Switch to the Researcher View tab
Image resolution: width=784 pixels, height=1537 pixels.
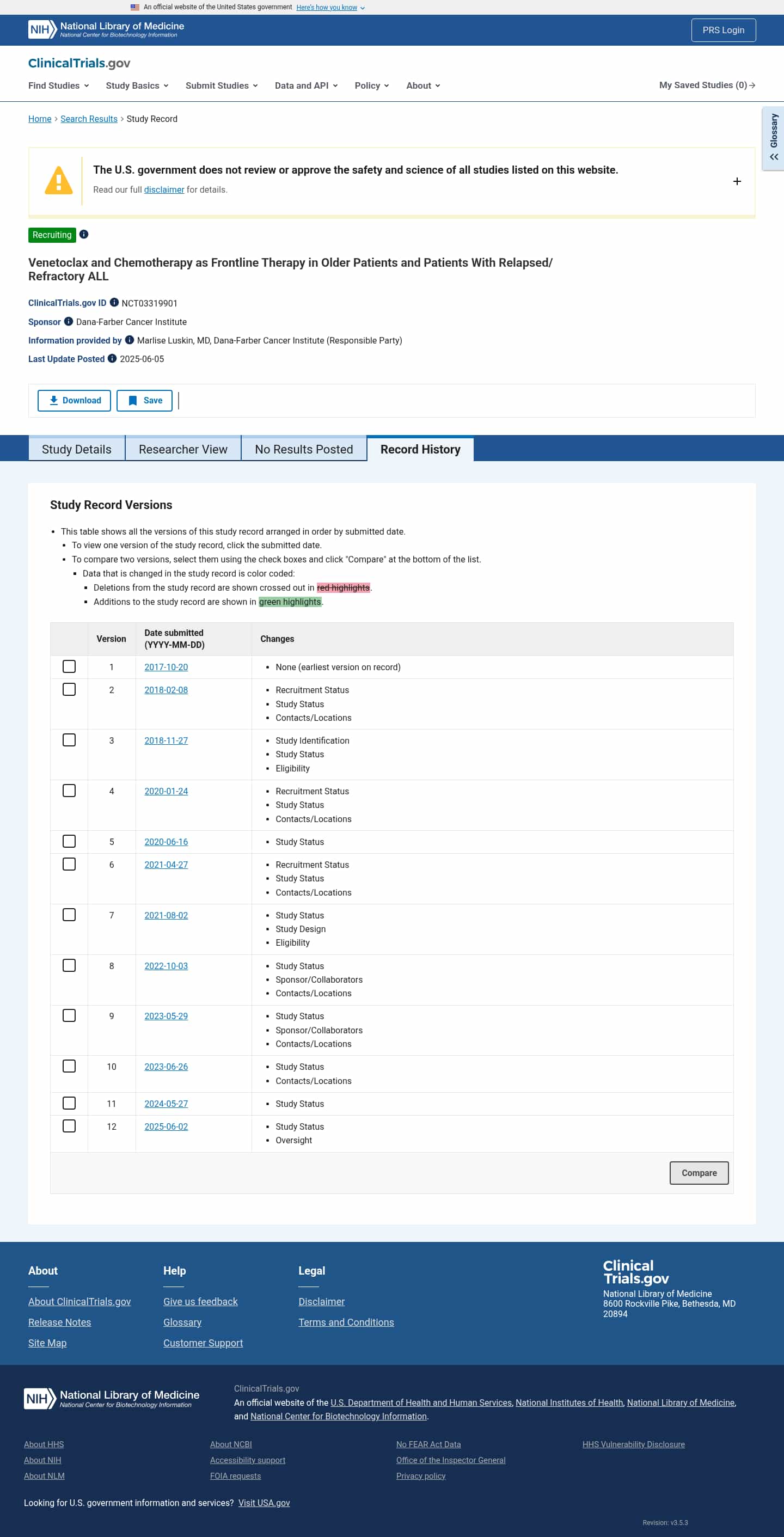(x=183, y=449)
